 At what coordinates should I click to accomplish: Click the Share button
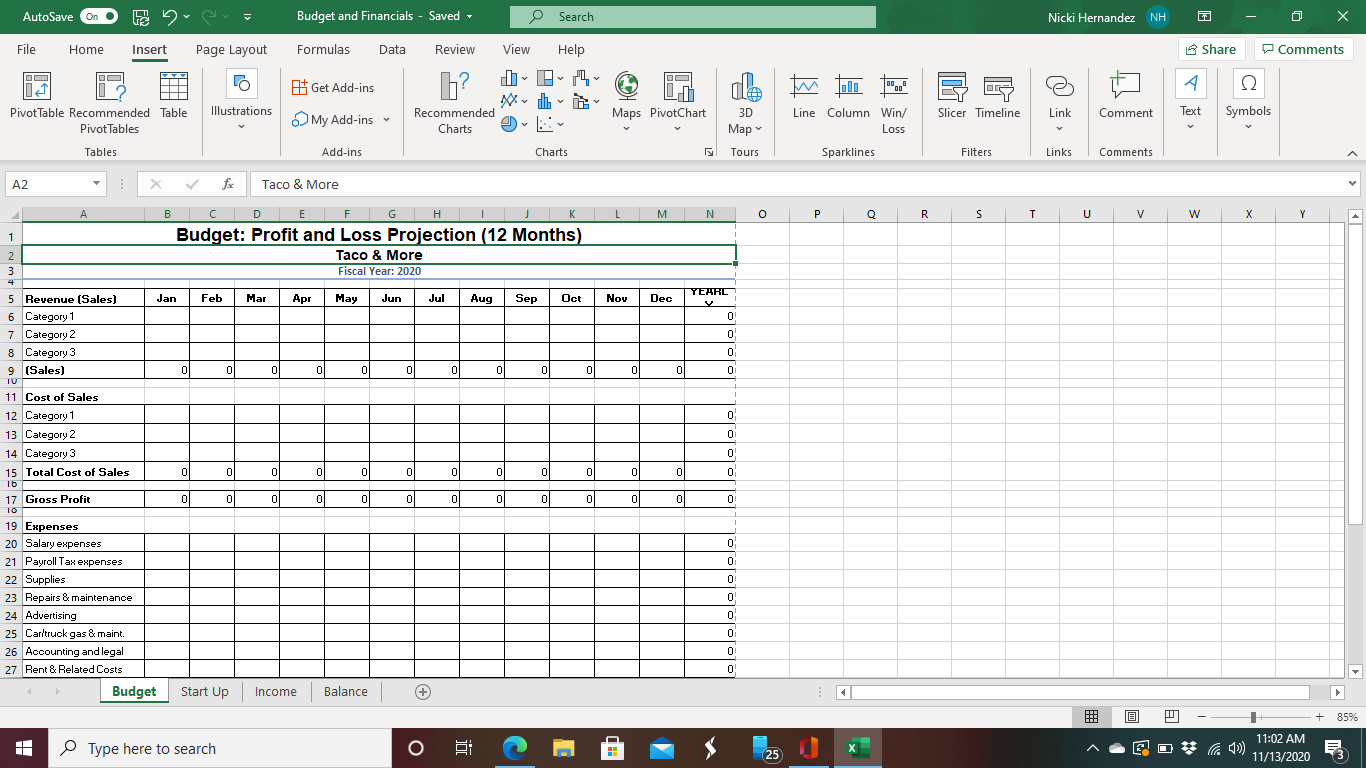pyautogui.click(x=1212, y=49)
